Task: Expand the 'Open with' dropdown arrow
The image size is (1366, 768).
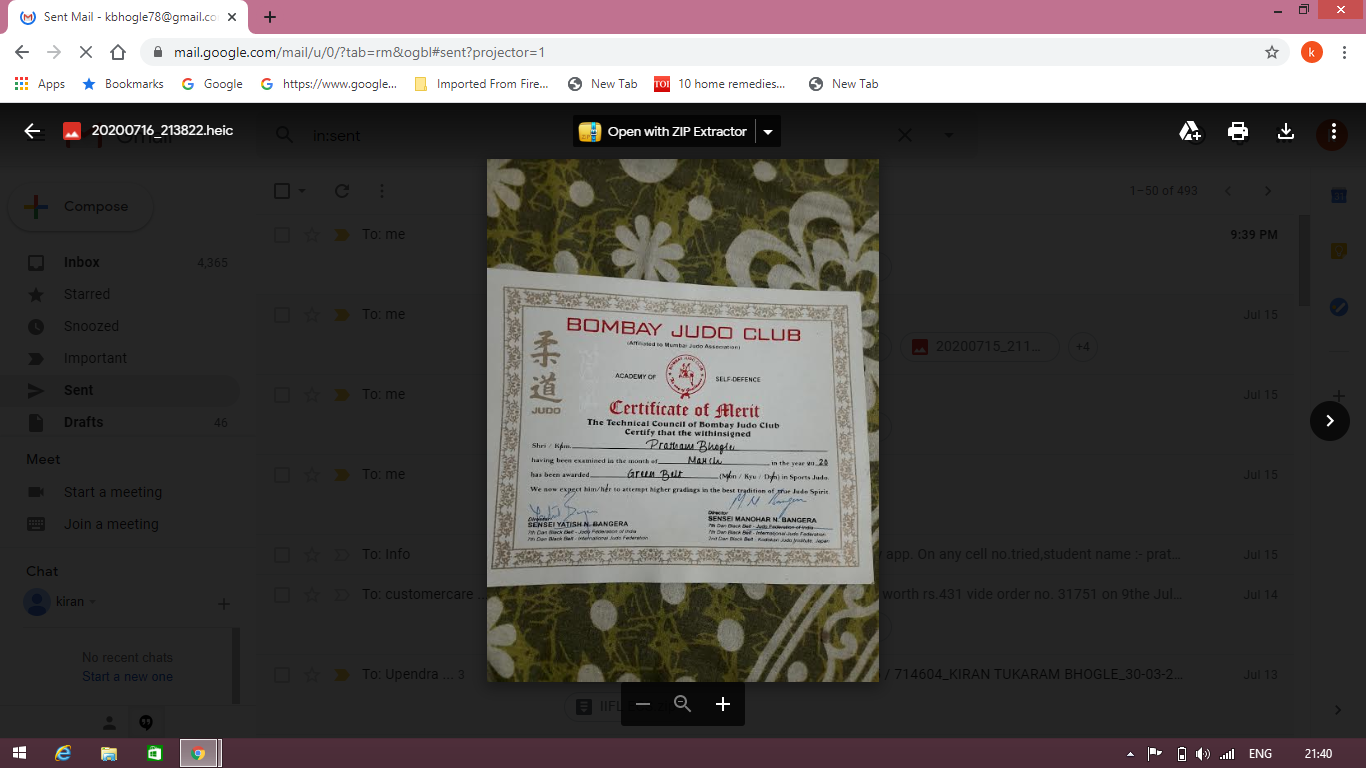Action: (768, 132)
